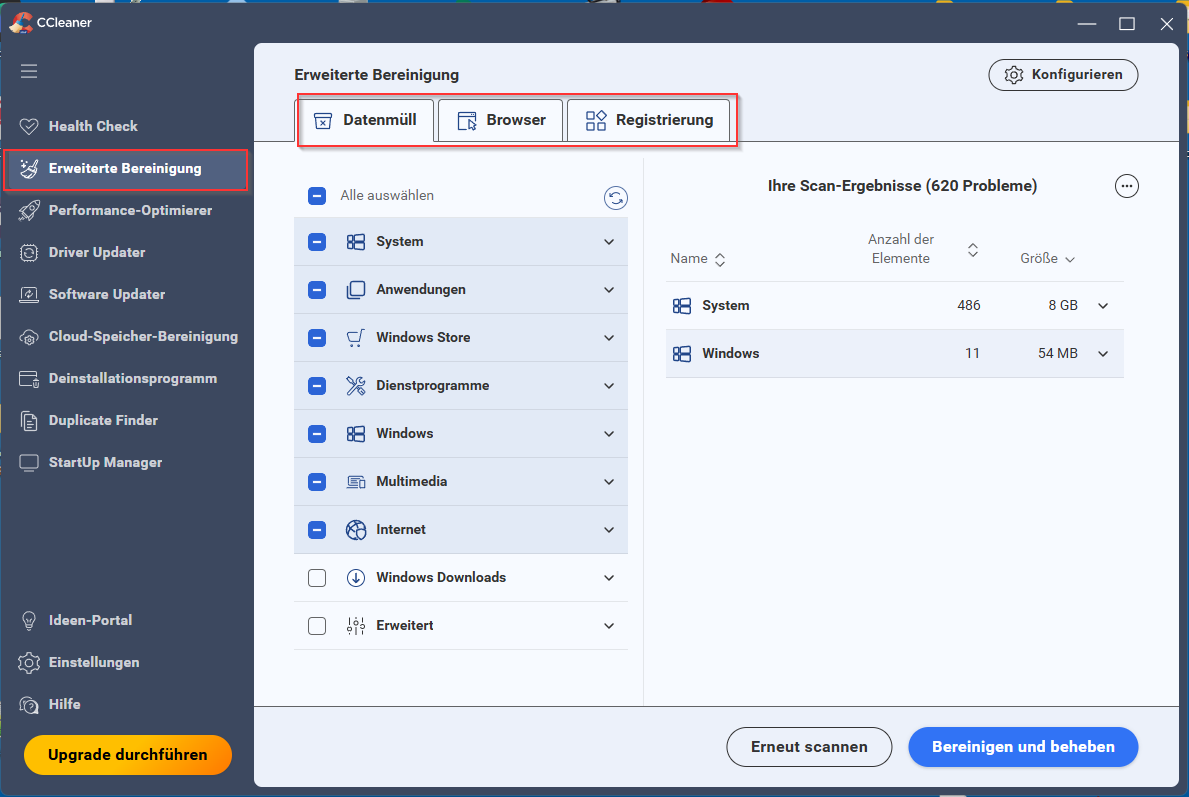
Task: Expand the Anwendungen category chevron
Action: [609, 290]
